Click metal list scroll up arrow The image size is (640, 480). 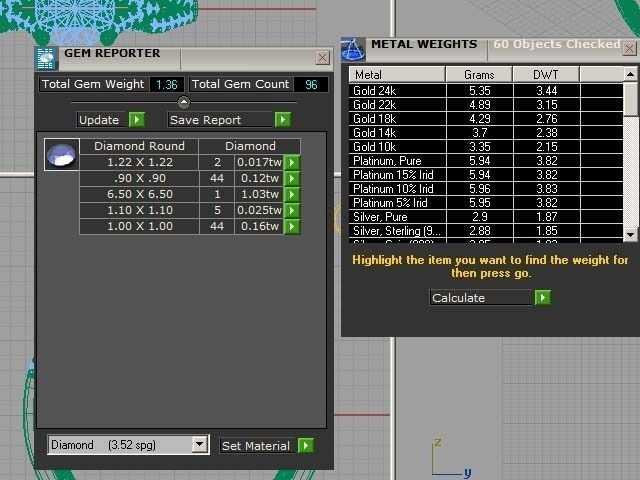point(630,74)
